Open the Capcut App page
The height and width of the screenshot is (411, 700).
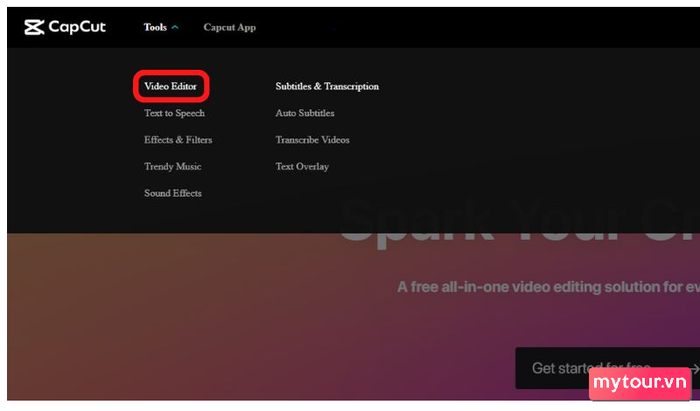point(229,27)
